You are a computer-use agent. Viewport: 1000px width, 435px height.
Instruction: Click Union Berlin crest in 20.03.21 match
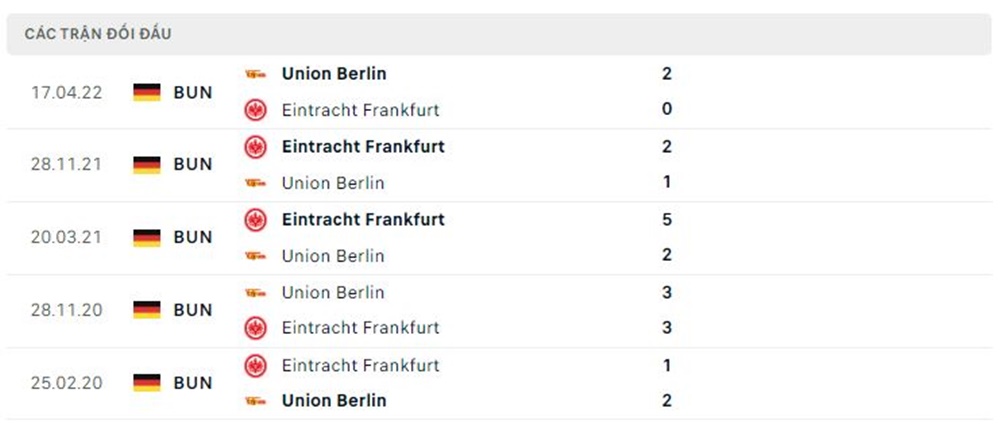(x=255, y=256)
